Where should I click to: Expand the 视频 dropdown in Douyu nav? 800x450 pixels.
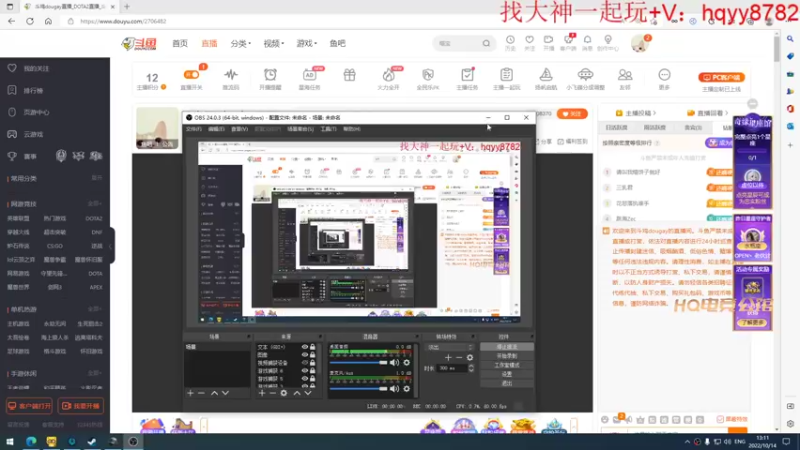click(x=273, y=44)
